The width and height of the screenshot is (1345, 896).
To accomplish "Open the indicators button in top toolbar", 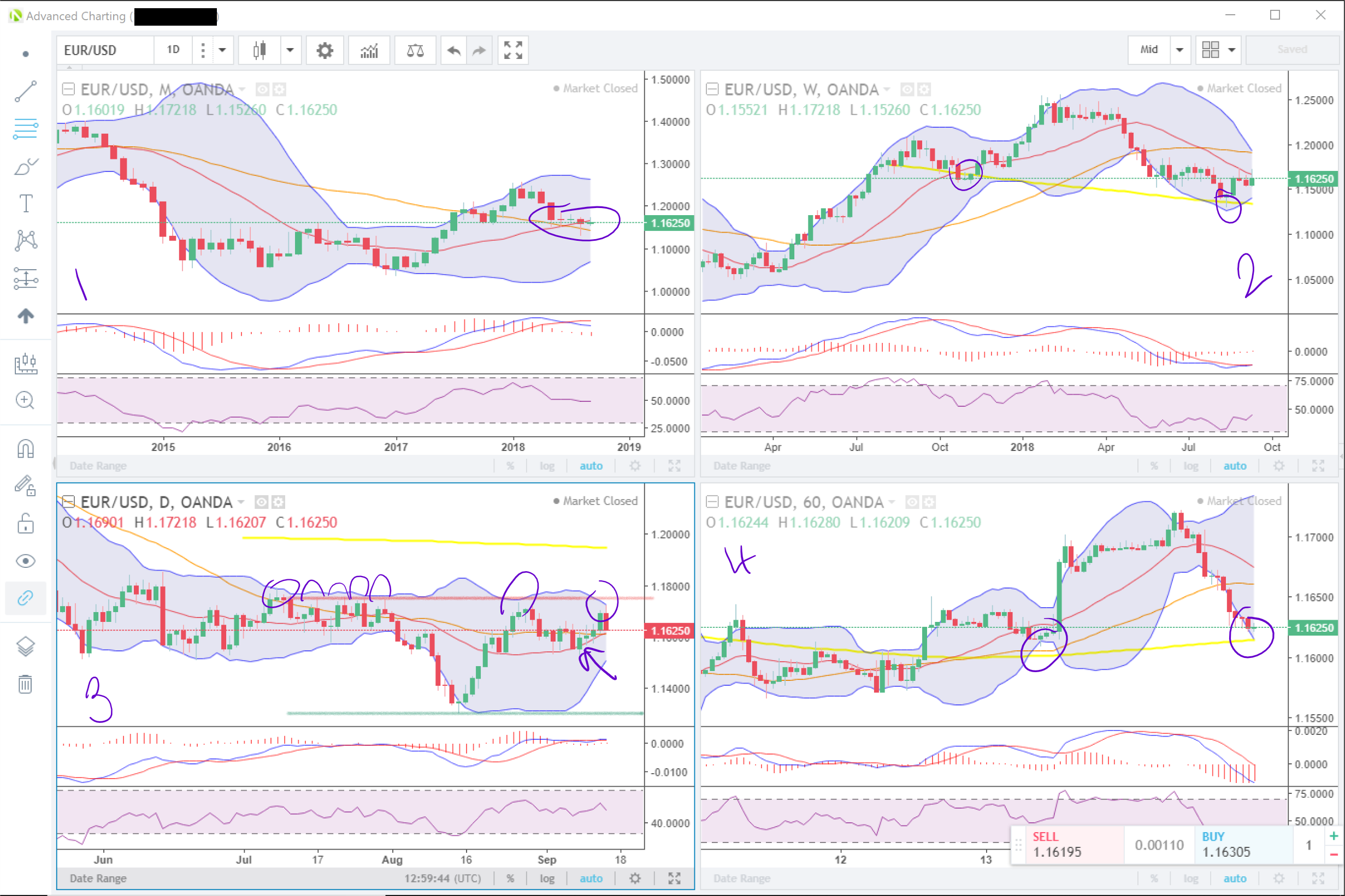I will pyautogui.click(x=369, y=50).
